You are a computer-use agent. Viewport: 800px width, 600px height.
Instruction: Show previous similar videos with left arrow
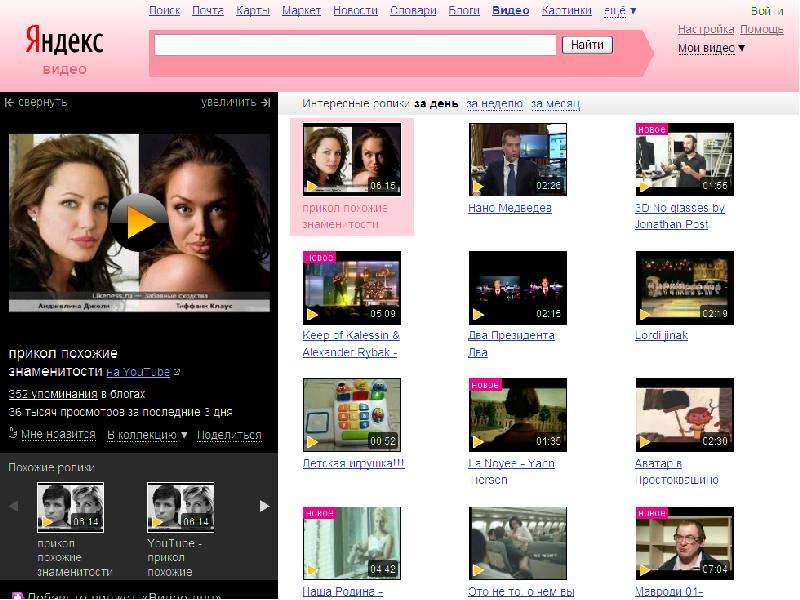tap(14, 506)
